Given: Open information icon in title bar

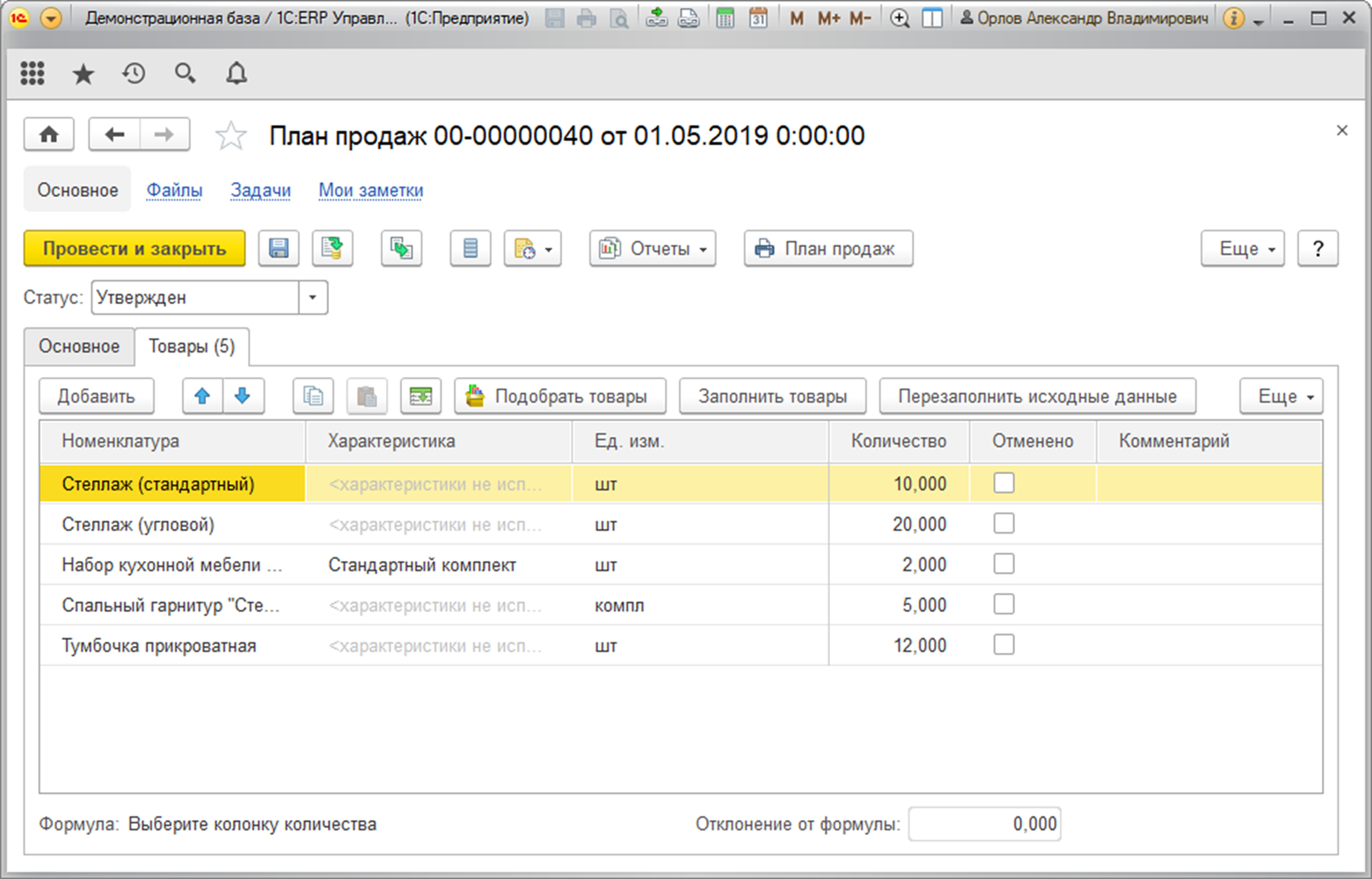Looking at the screenshot, I should point(1234,18).
